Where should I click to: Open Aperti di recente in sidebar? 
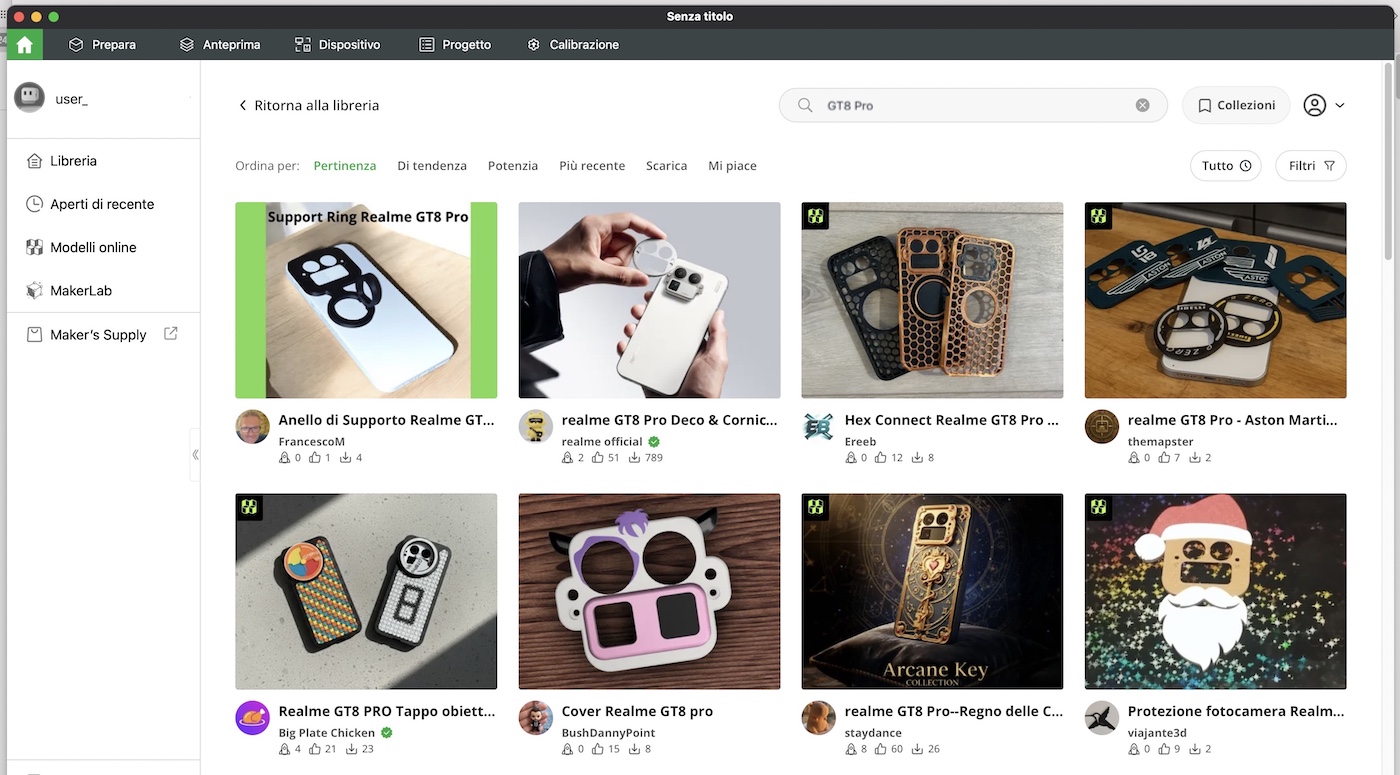(x=102, y=204)
